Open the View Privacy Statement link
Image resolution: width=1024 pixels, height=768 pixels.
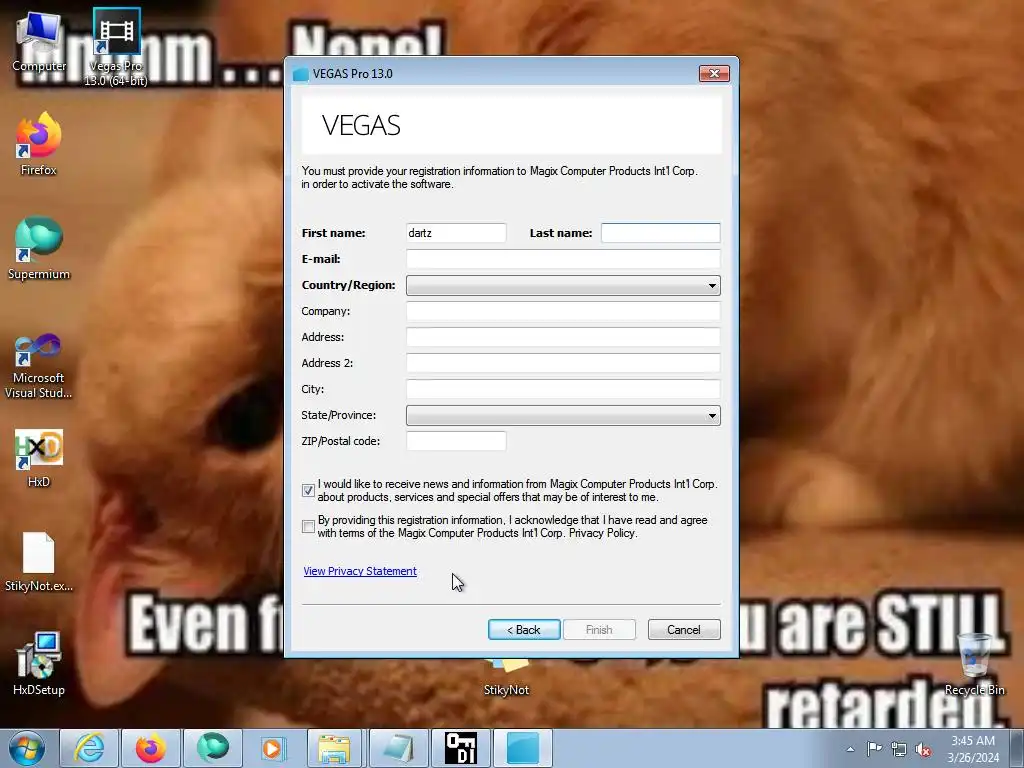[x=360, y=571]
